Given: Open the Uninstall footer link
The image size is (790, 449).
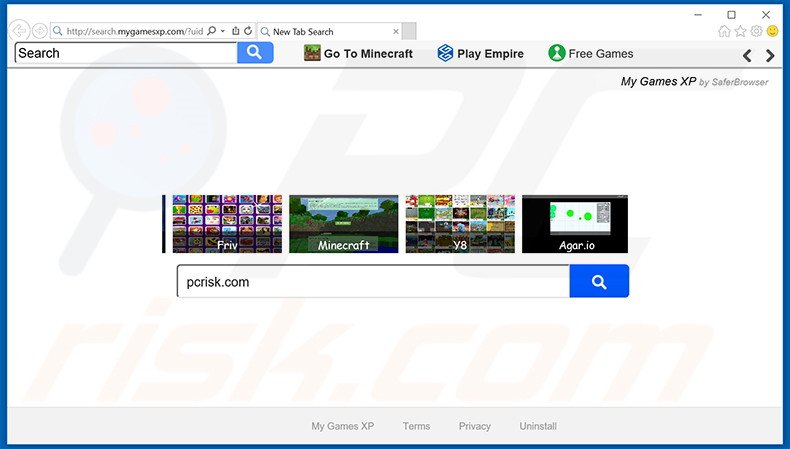Looking at the screenshot, I should tap(538, 426).
